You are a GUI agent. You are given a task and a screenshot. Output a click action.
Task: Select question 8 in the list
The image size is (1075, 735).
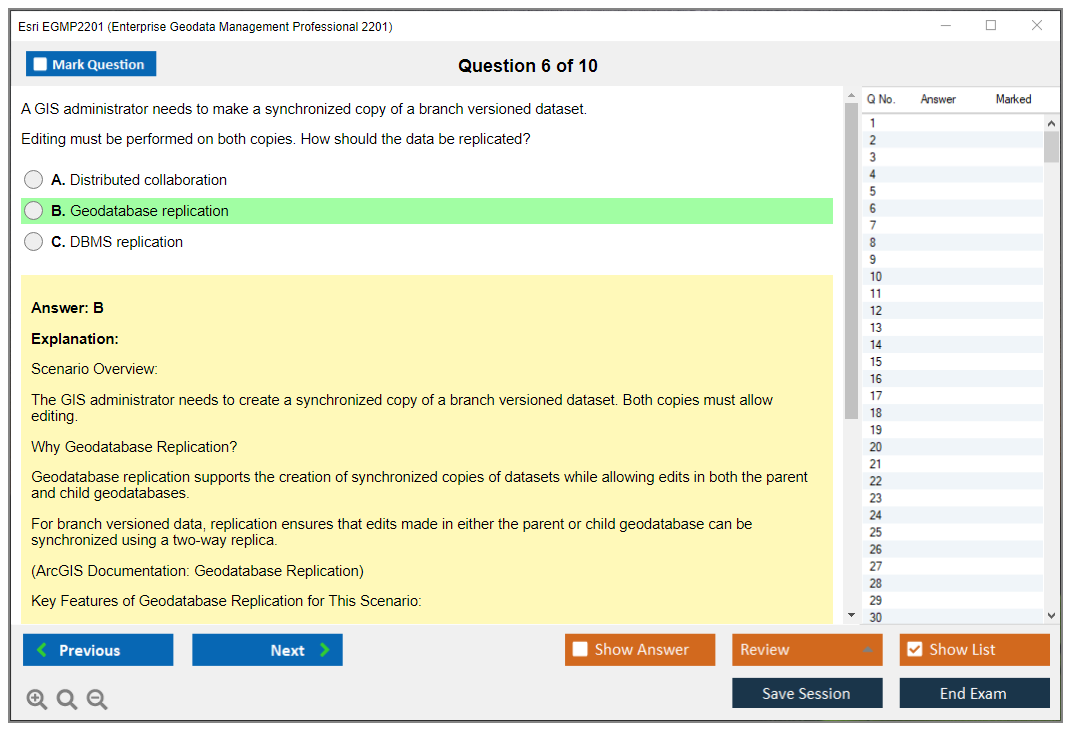(x=953, y=242)
